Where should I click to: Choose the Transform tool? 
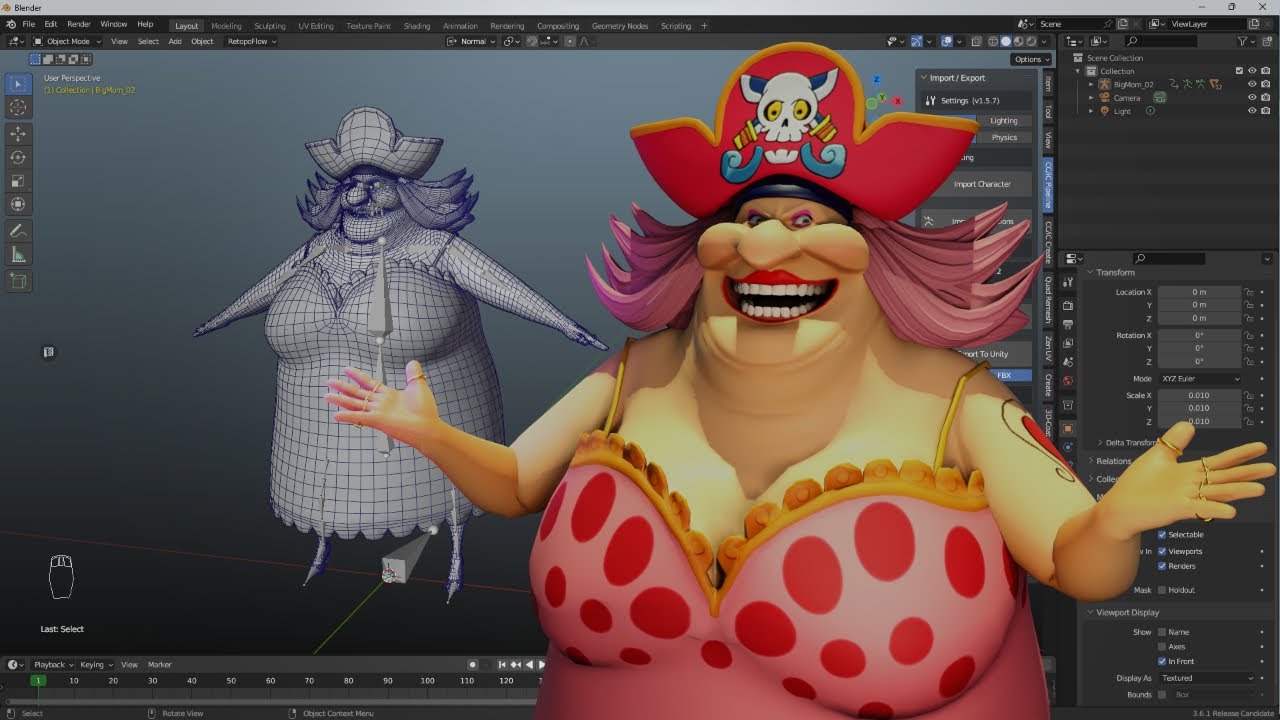[x=18, y=205]
